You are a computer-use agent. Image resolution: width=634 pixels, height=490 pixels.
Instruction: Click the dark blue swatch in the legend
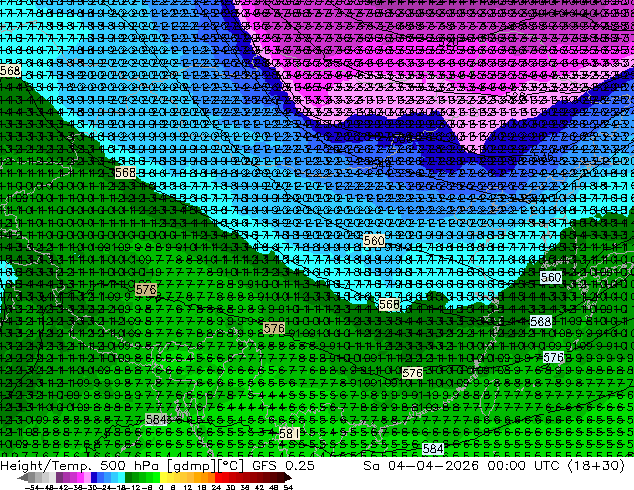(94, 477)
